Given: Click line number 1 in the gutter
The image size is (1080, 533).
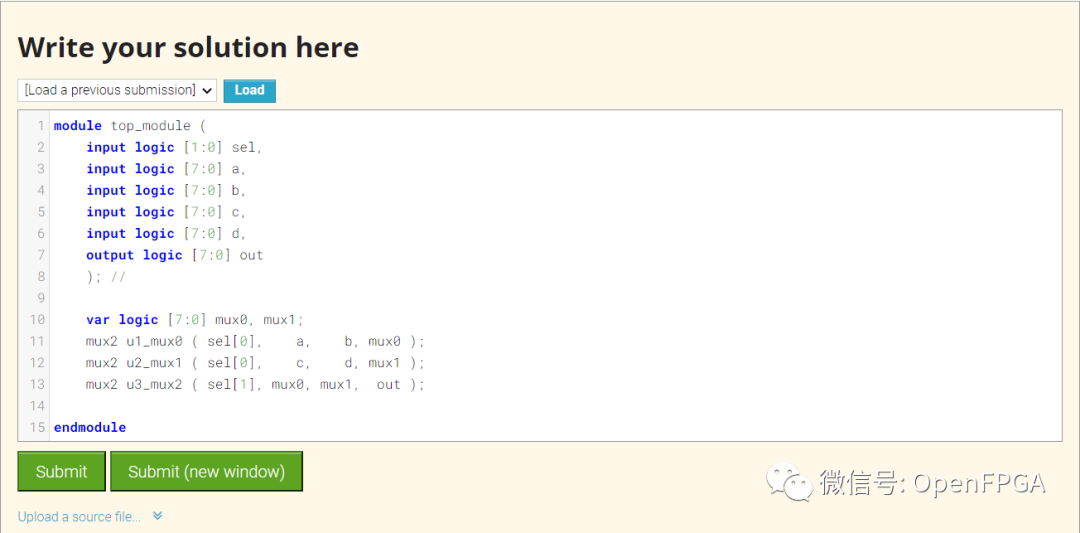Looking at the screenshot, I should 41,126.
